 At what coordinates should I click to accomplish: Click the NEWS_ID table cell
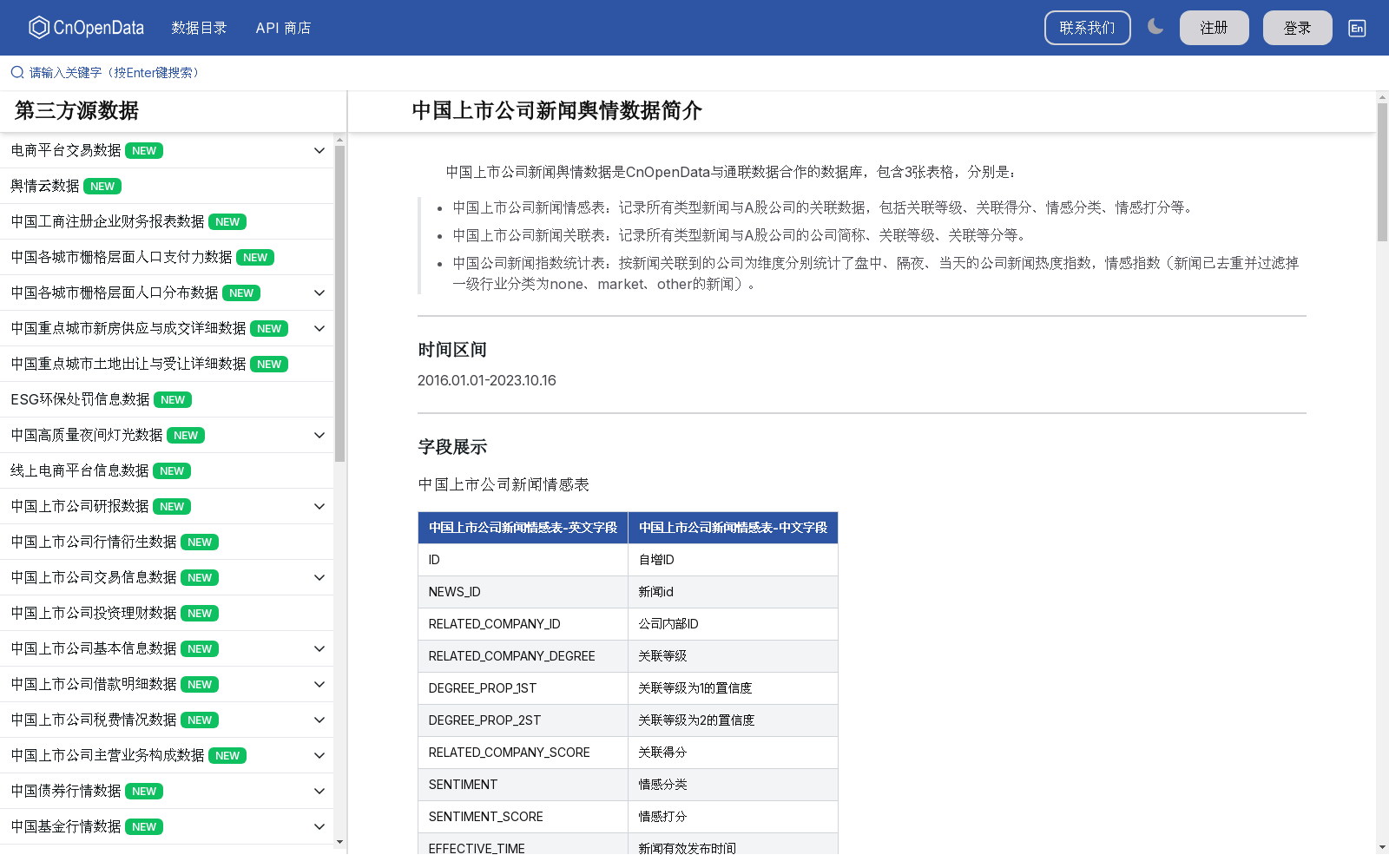523,592
